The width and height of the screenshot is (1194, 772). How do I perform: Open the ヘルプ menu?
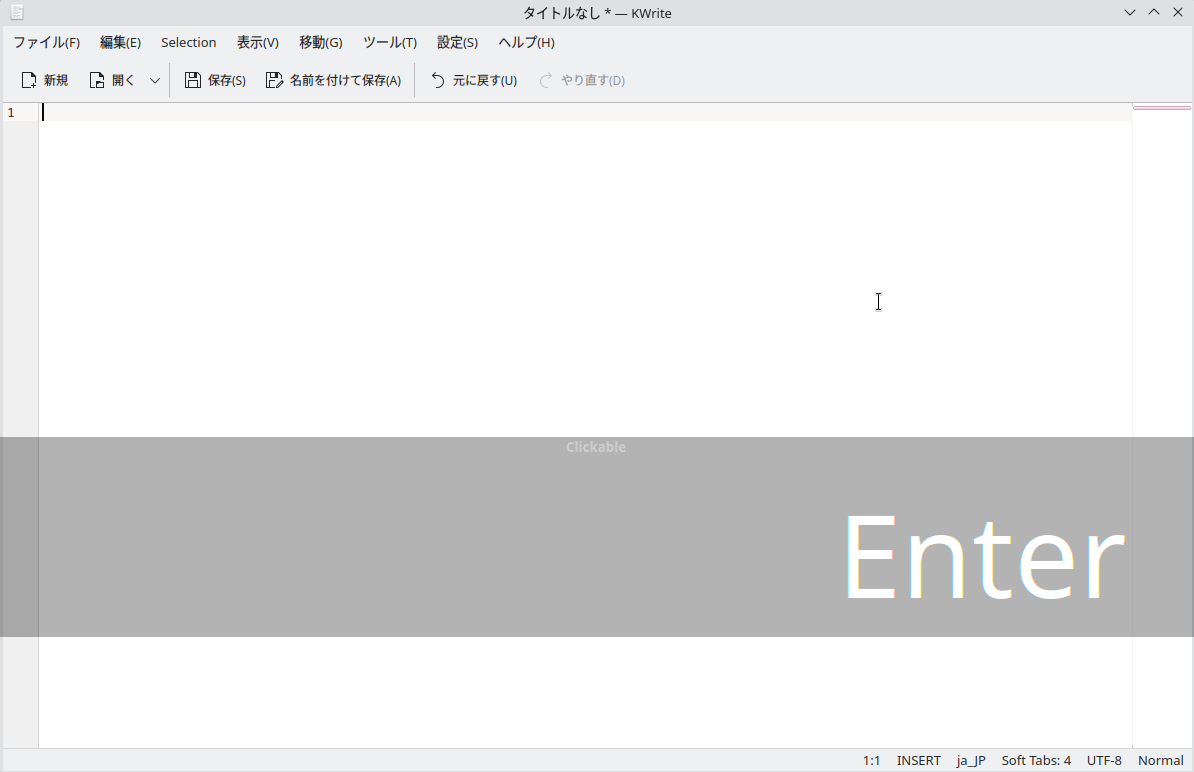pyautogui.click(x=525, y=42)
